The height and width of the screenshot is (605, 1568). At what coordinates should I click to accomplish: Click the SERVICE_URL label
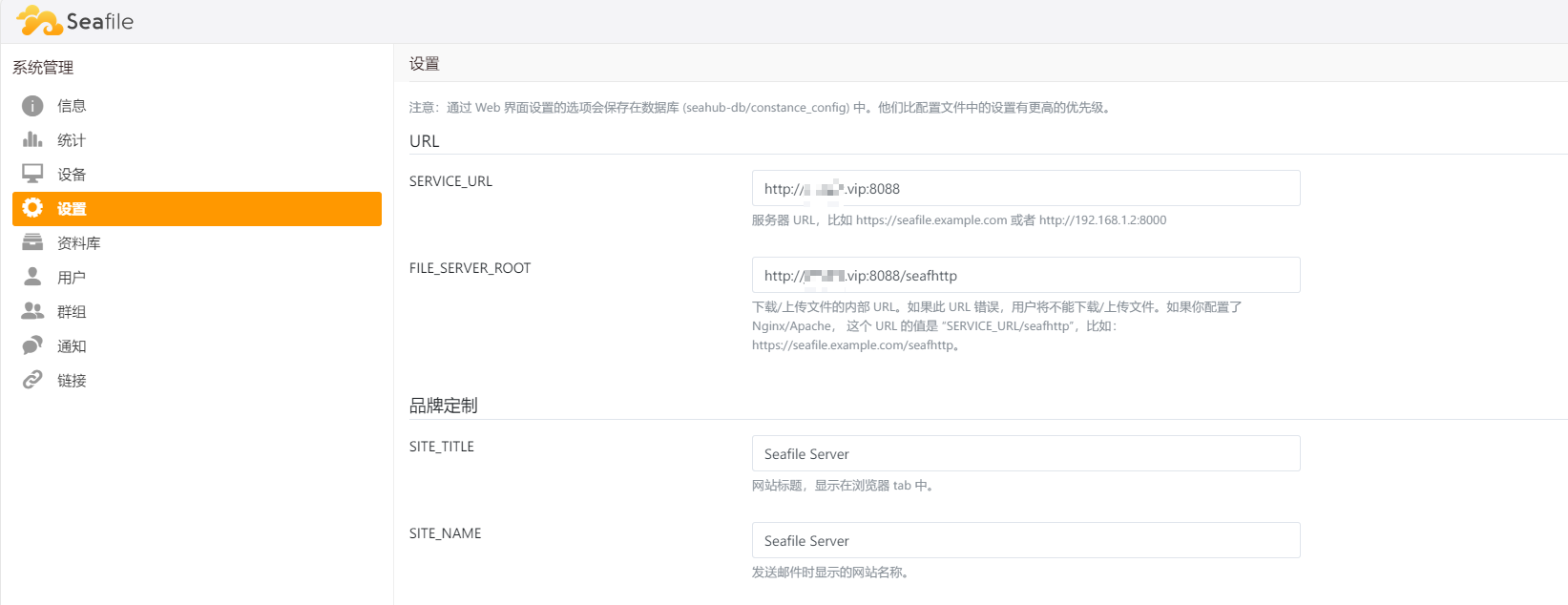click(450, 181)
